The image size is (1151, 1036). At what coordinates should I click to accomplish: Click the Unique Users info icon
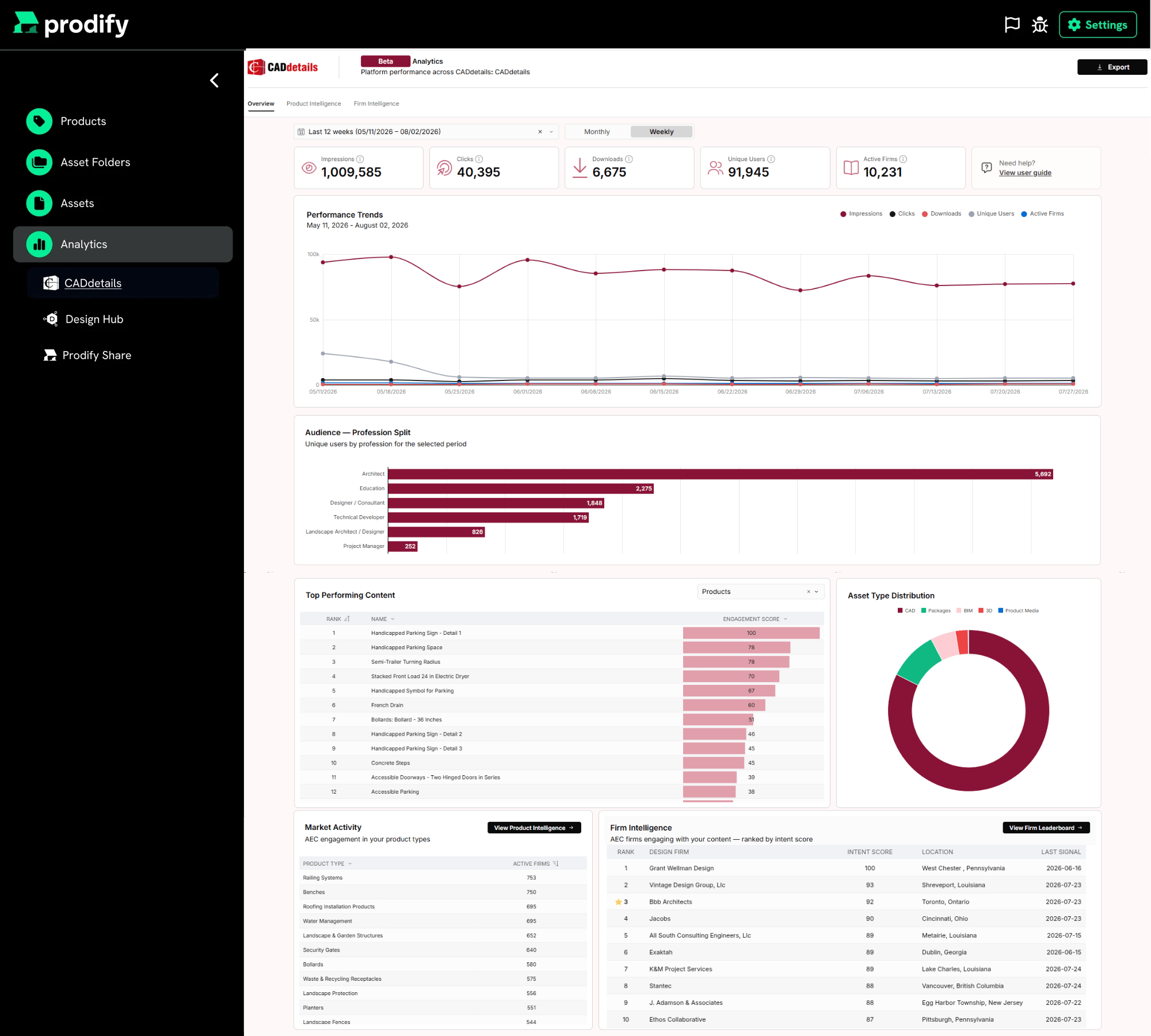[x=771, y=159]
